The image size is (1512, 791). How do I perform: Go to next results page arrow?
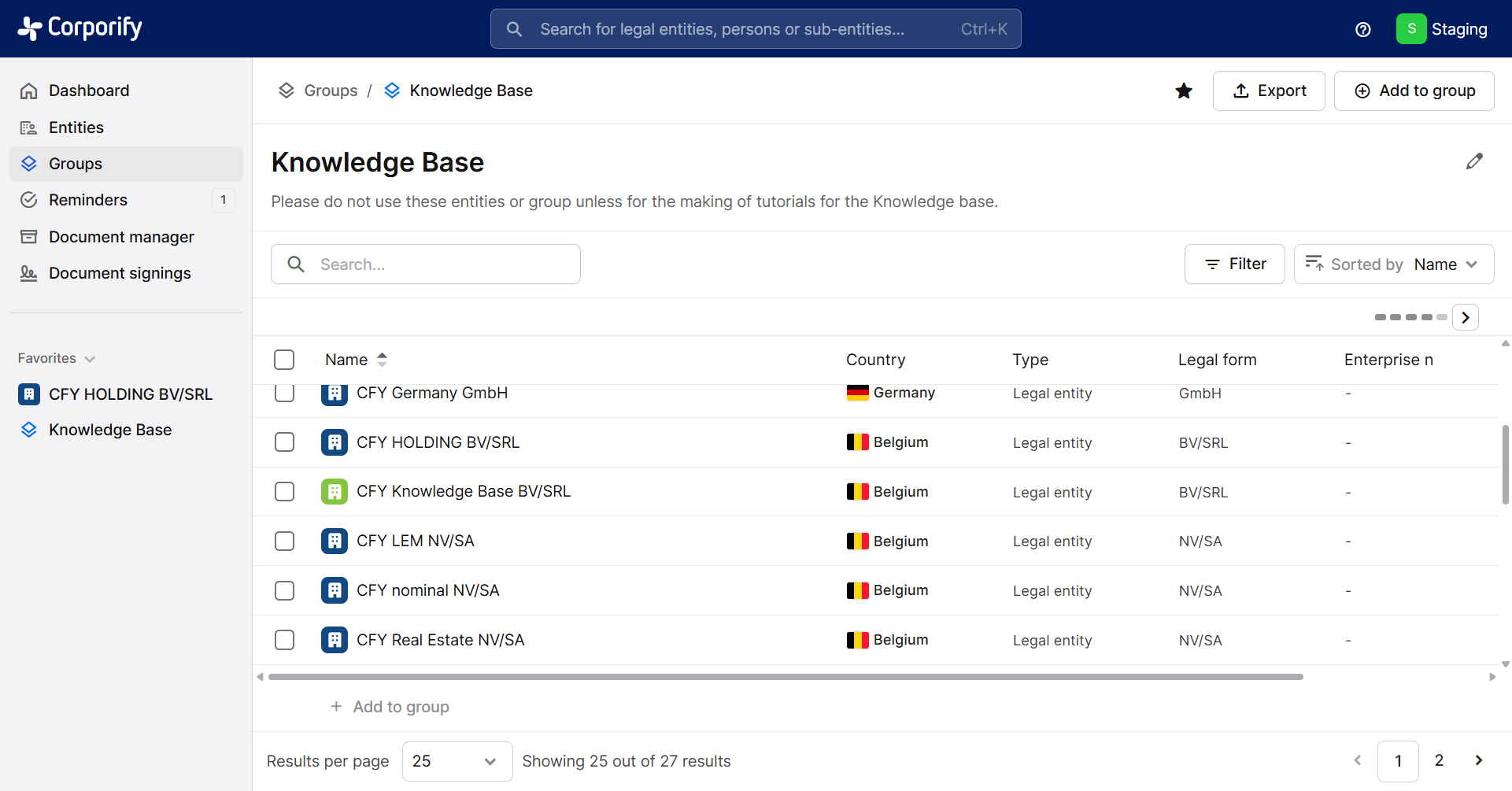(x=1478, y=760)
